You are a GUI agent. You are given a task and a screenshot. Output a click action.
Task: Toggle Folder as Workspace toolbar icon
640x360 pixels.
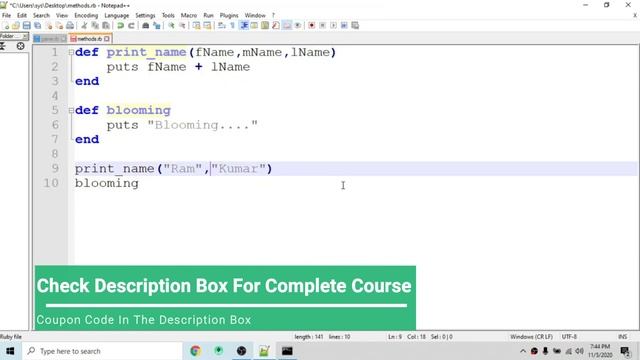coord(287,25)
